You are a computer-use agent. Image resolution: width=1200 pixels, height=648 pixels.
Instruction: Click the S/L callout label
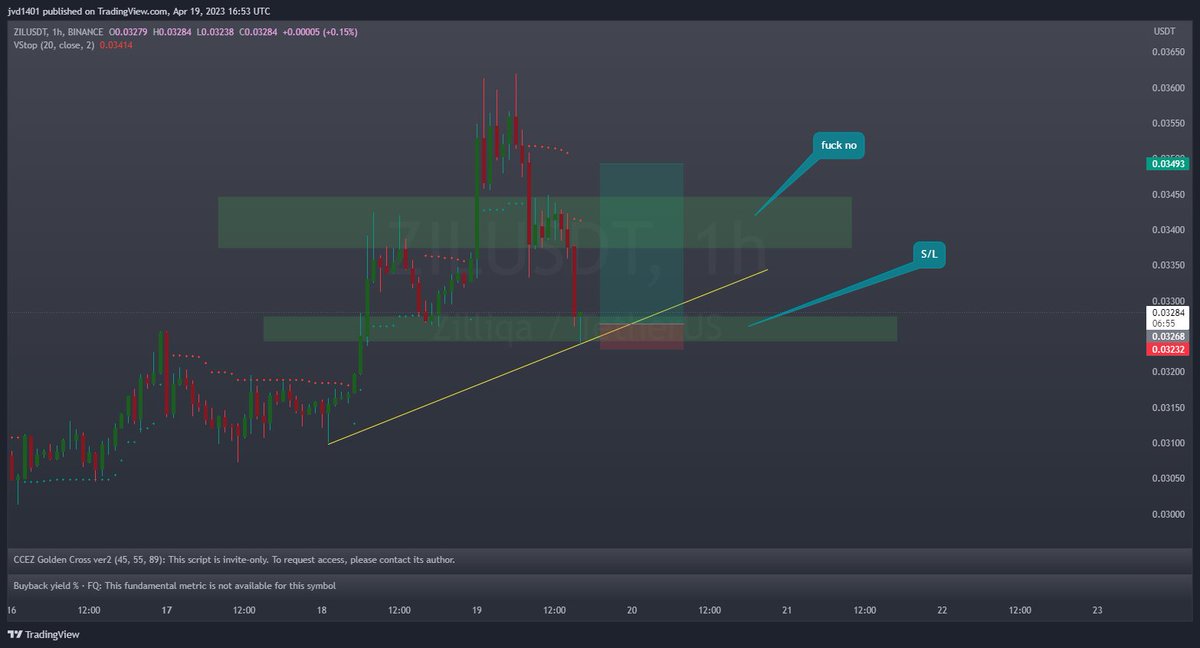click(x=930, y=254)
